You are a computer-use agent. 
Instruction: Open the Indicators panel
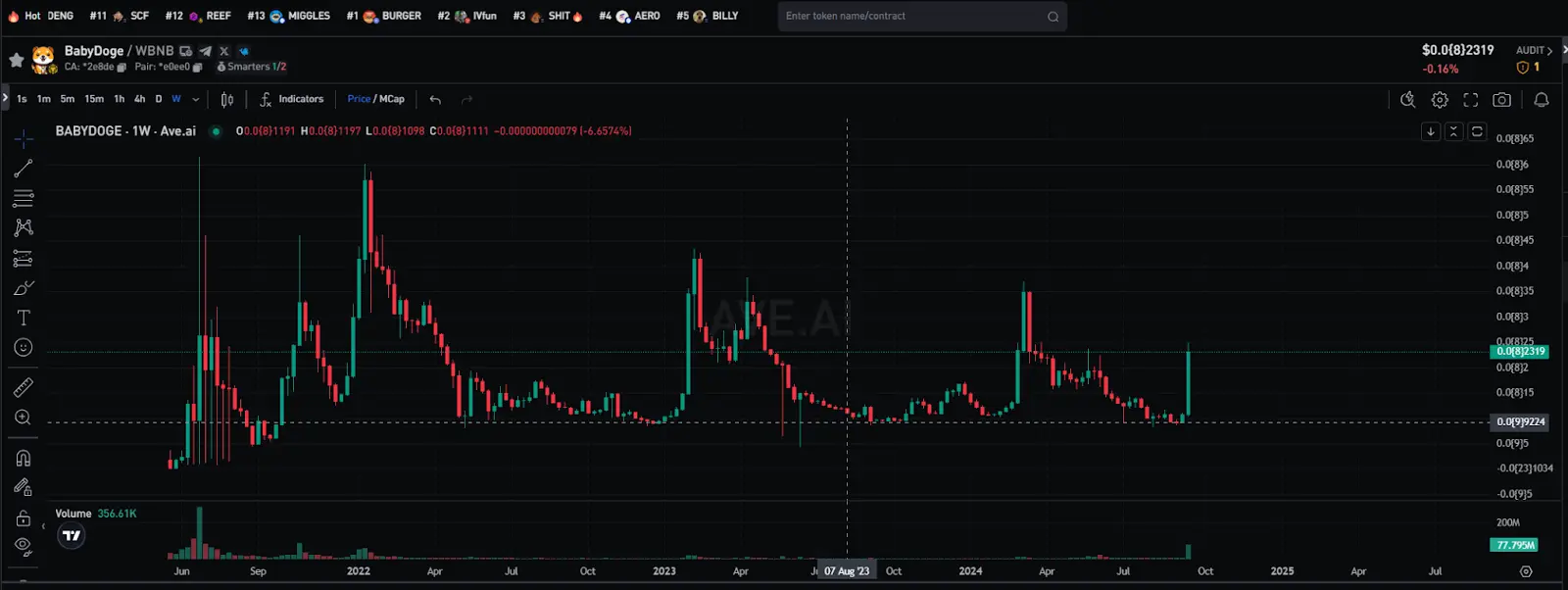[x=292, y=99]
